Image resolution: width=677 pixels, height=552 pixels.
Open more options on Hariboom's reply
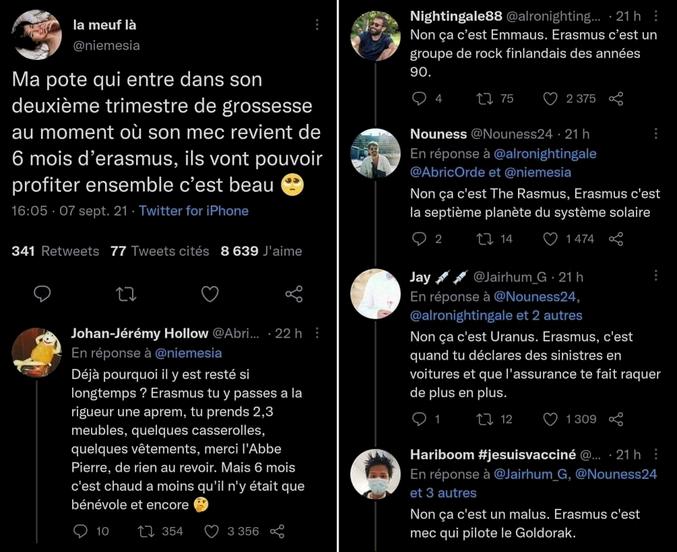pos(655,455)
